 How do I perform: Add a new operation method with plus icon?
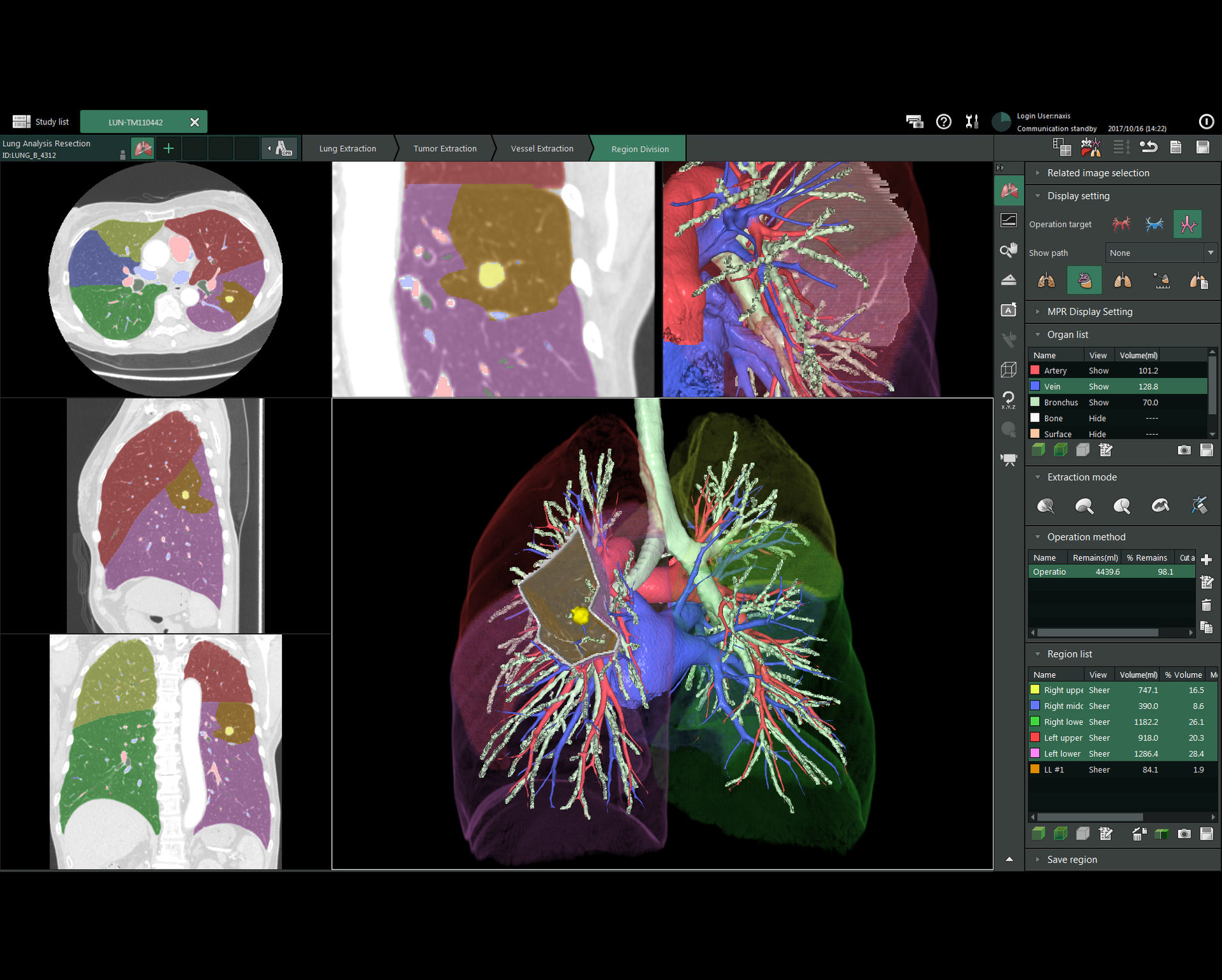point(1206,560)
